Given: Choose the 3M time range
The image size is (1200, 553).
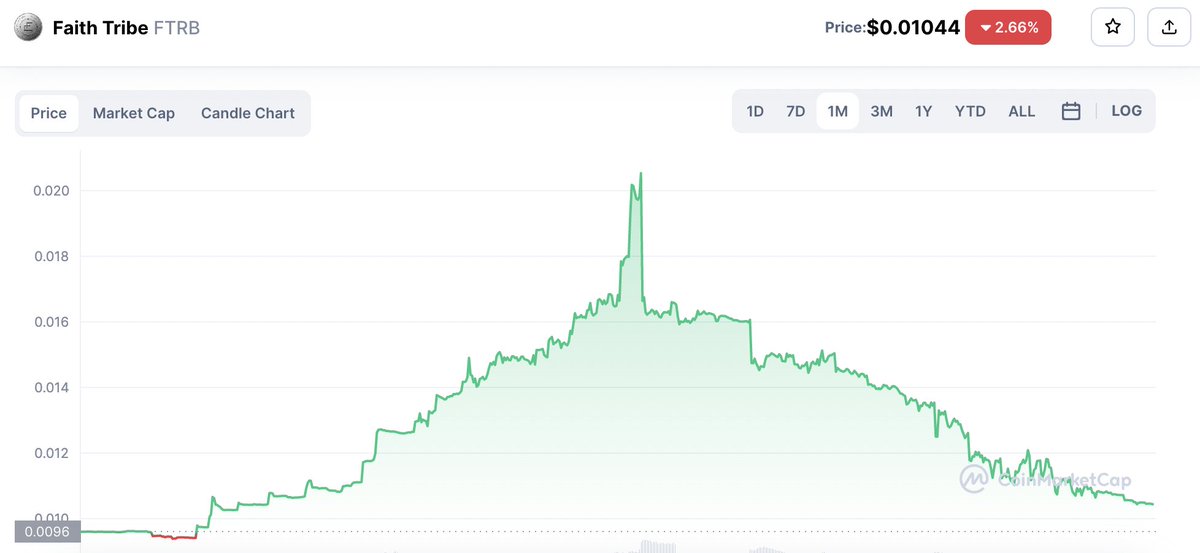Looking at the screenshot, I should (x=881, y=111).
